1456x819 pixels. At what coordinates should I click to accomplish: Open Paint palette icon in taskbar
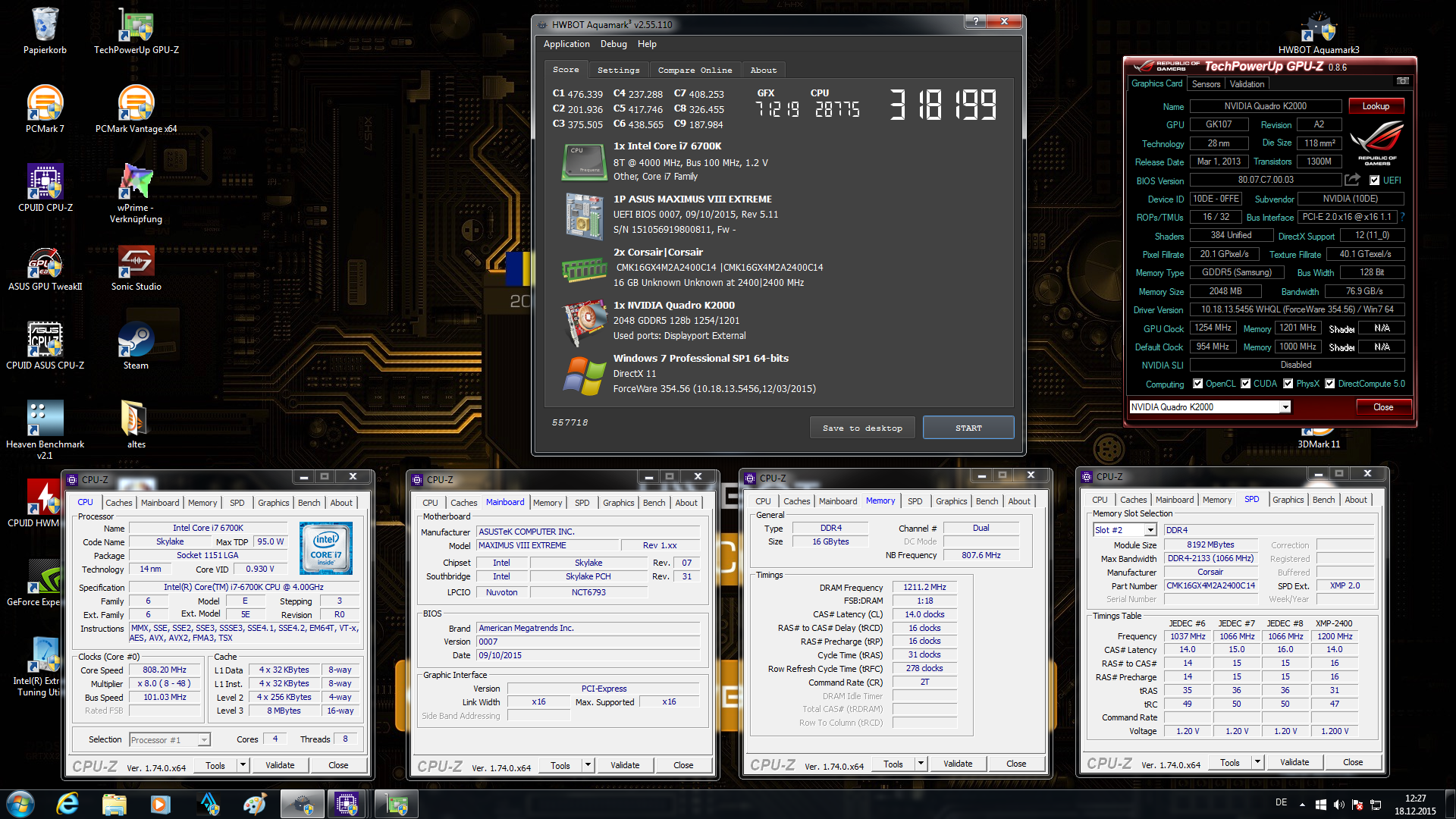click(254, 804)
